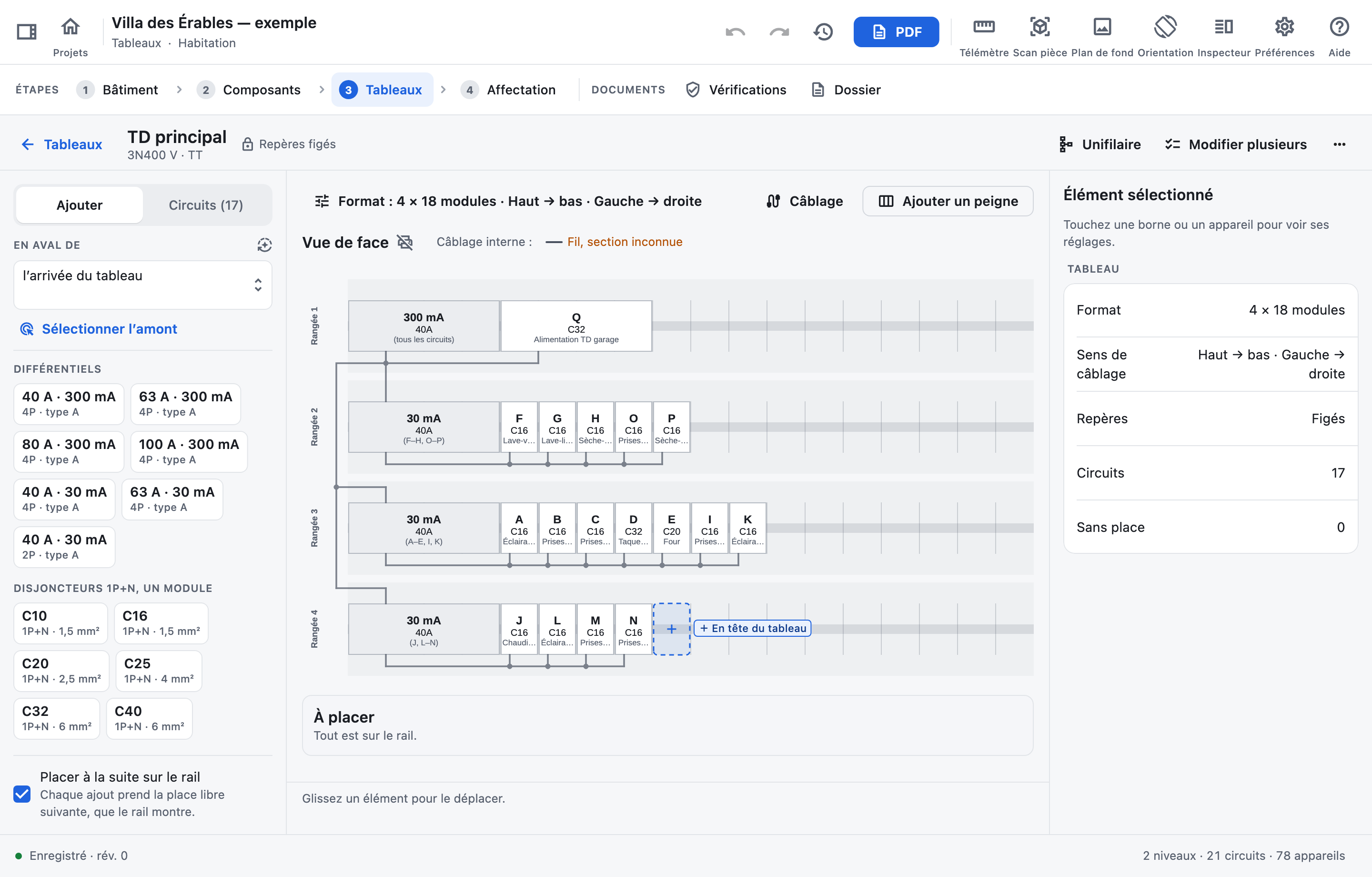This screenshot has height=877, width=1372.
Task: Open the Dossier document
Action: (846, 90)
